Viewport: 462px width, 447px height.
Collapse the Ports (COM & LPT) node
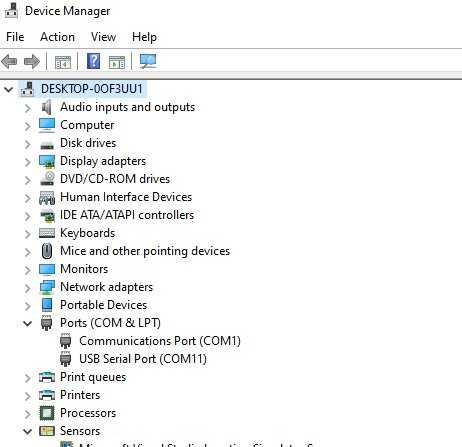pos(28,323)
